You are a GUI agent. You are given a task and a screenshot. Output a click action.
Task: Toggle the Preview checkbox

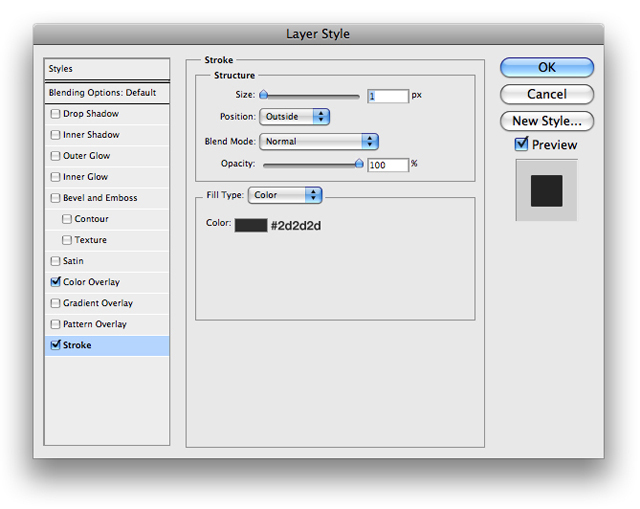click(x=521, y=144)
